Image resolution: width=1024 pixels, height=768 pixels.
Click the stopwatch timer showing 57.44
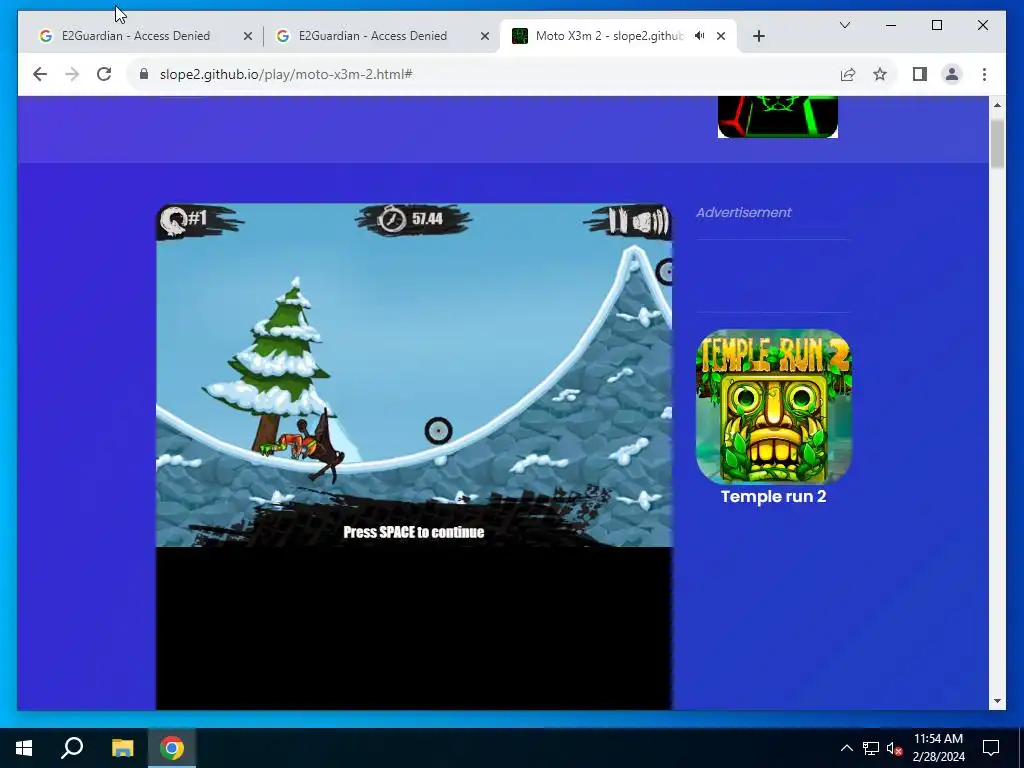tap(412, 219)
